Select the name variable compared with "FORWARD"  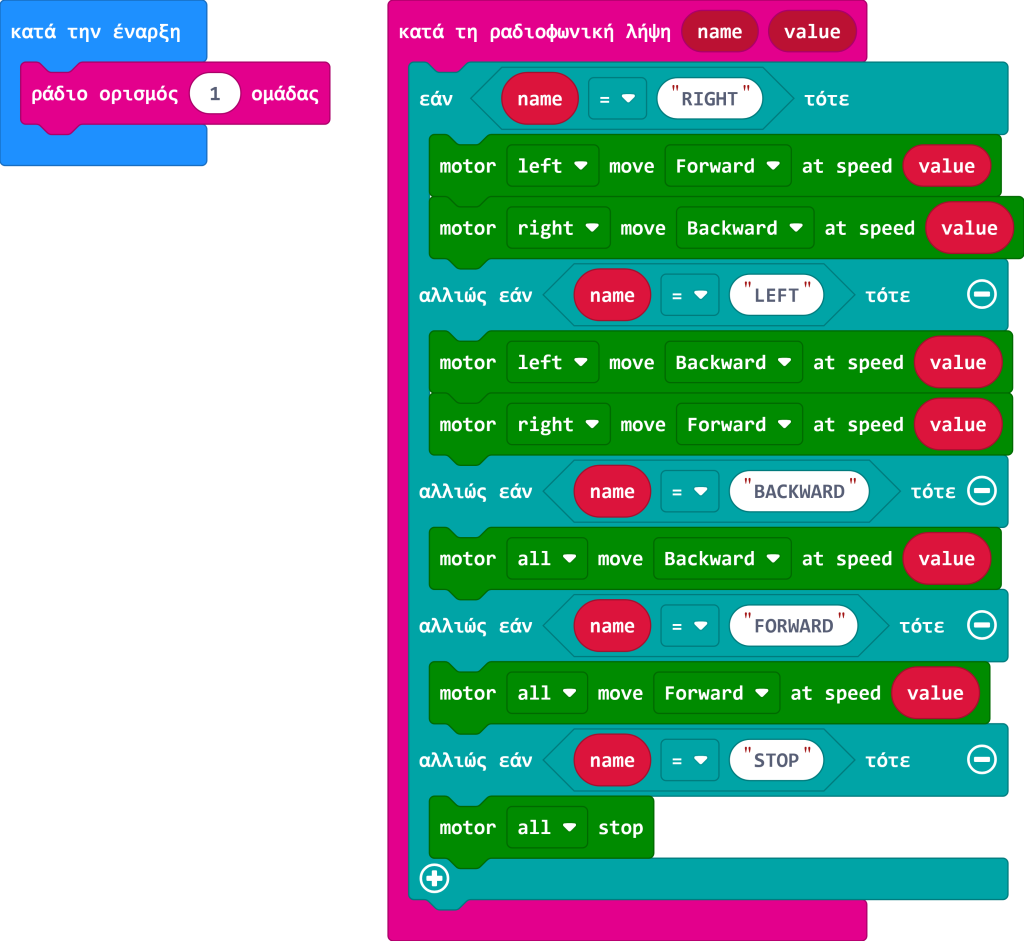(x=612, y=626)
